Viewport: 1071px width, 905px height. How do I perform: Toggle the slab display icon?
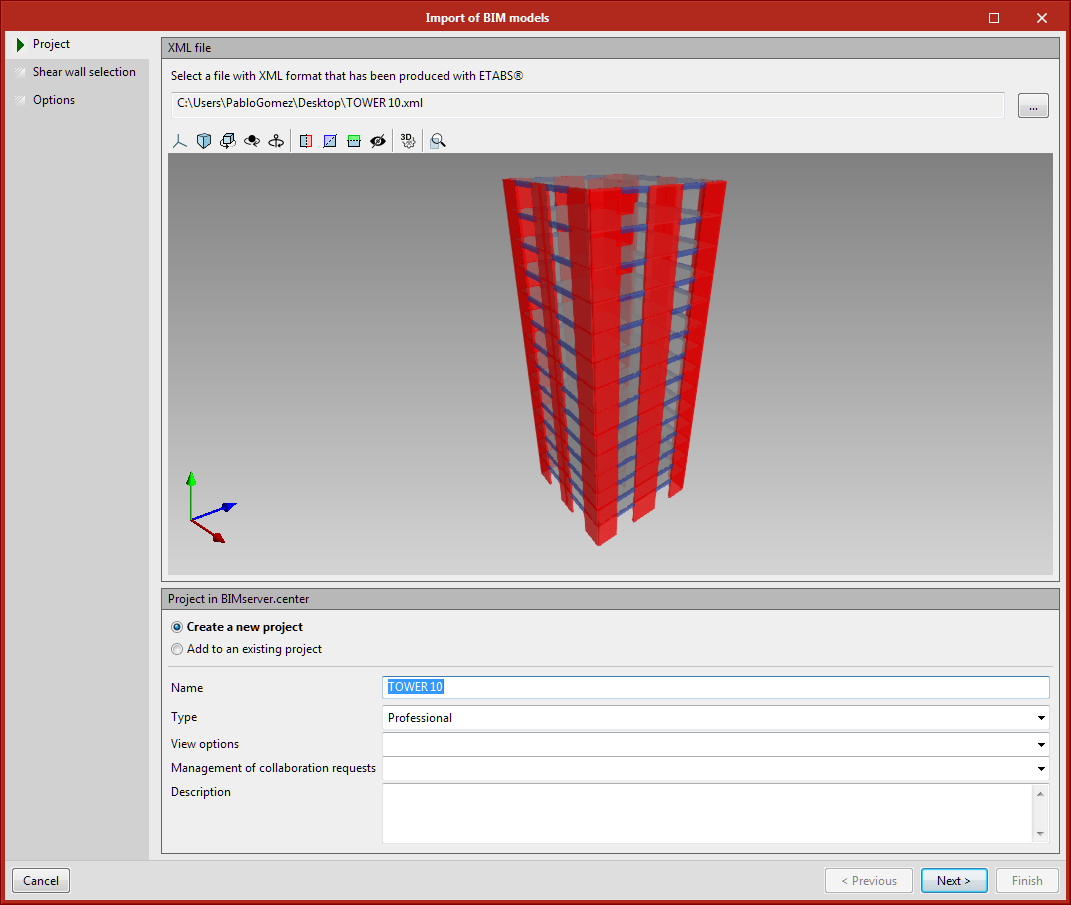point(354,141)
